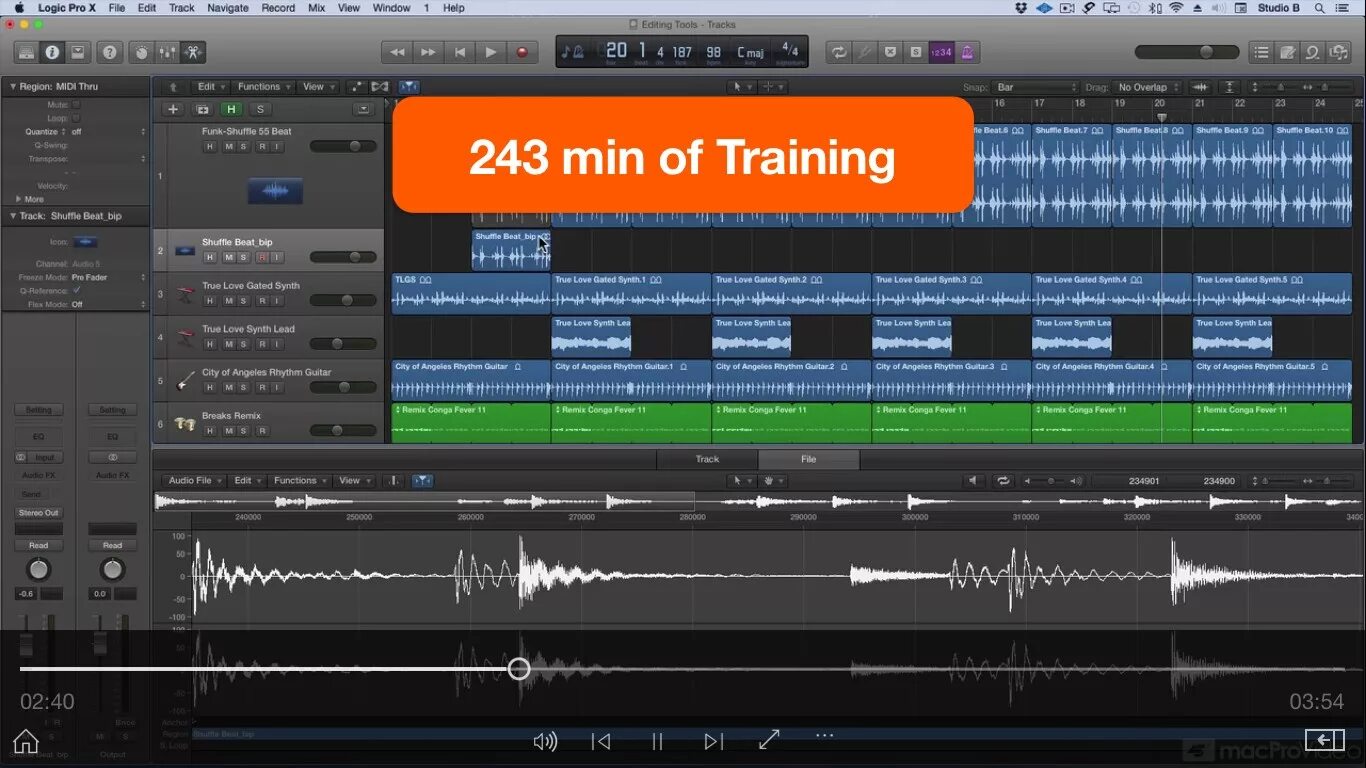This screenshot has height=768, width=1366.
Task: Solo the City of Angeles Rhythm Guitar track
Action: 244,387
